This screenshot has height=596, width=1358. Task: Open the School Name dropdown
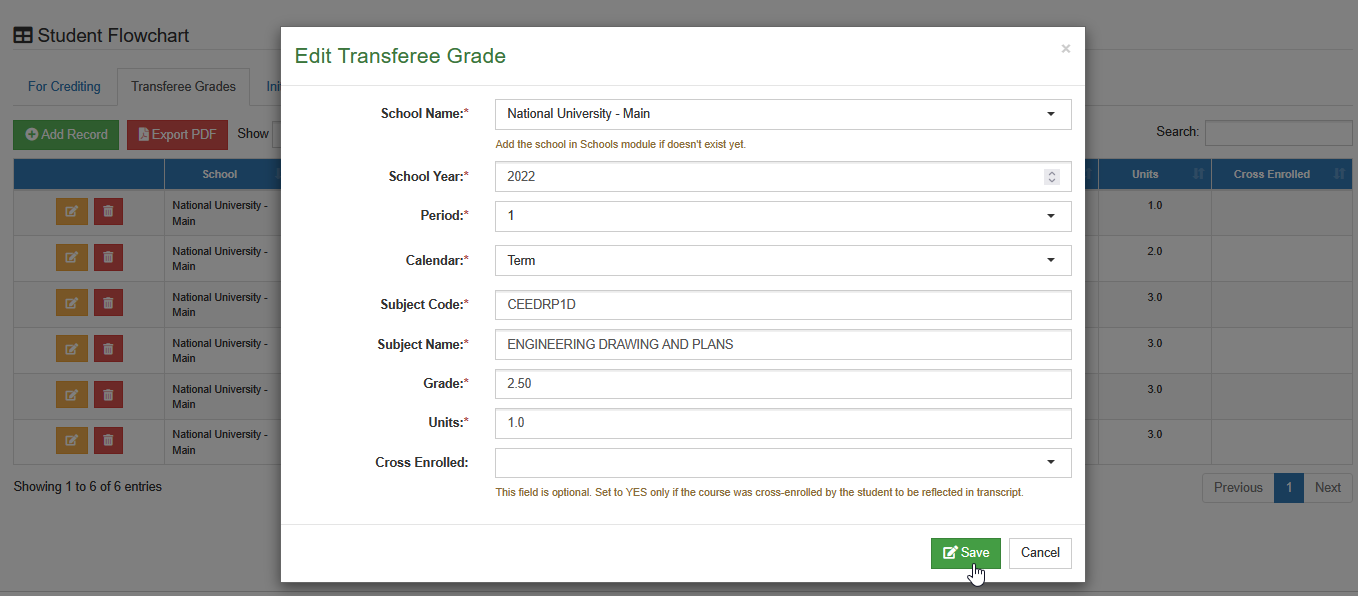pos(783,114)
